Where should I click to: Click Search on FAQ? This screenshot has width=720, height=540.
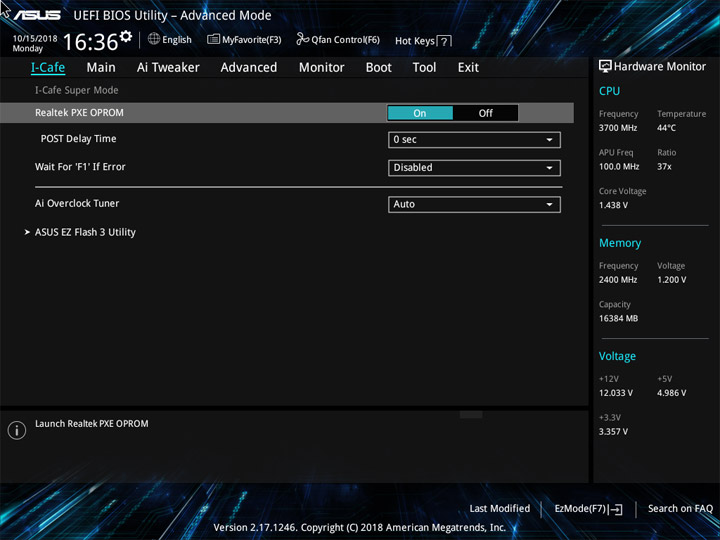(681, 509)
